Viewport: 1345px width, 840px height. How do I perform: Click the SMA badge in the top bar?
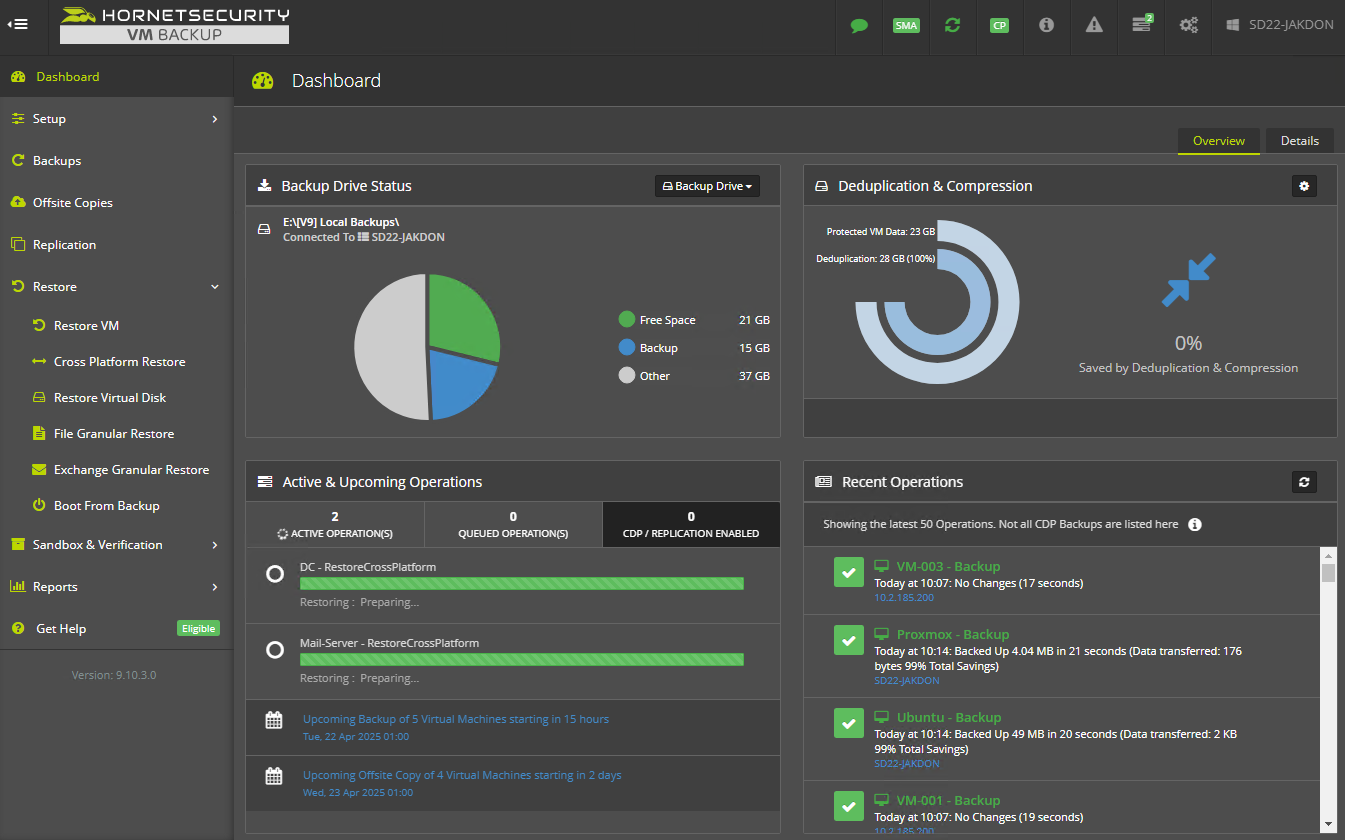pos(906,26)
